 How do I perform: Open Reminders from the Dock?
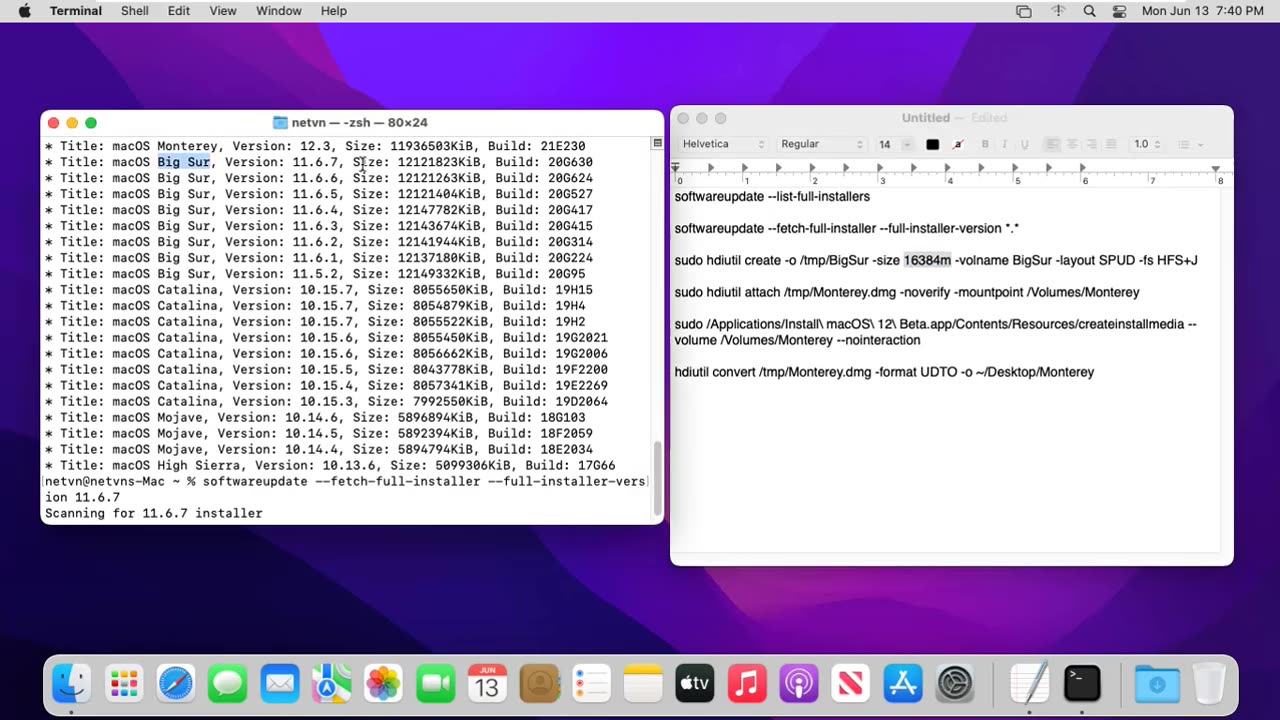[x=591, y=684]
